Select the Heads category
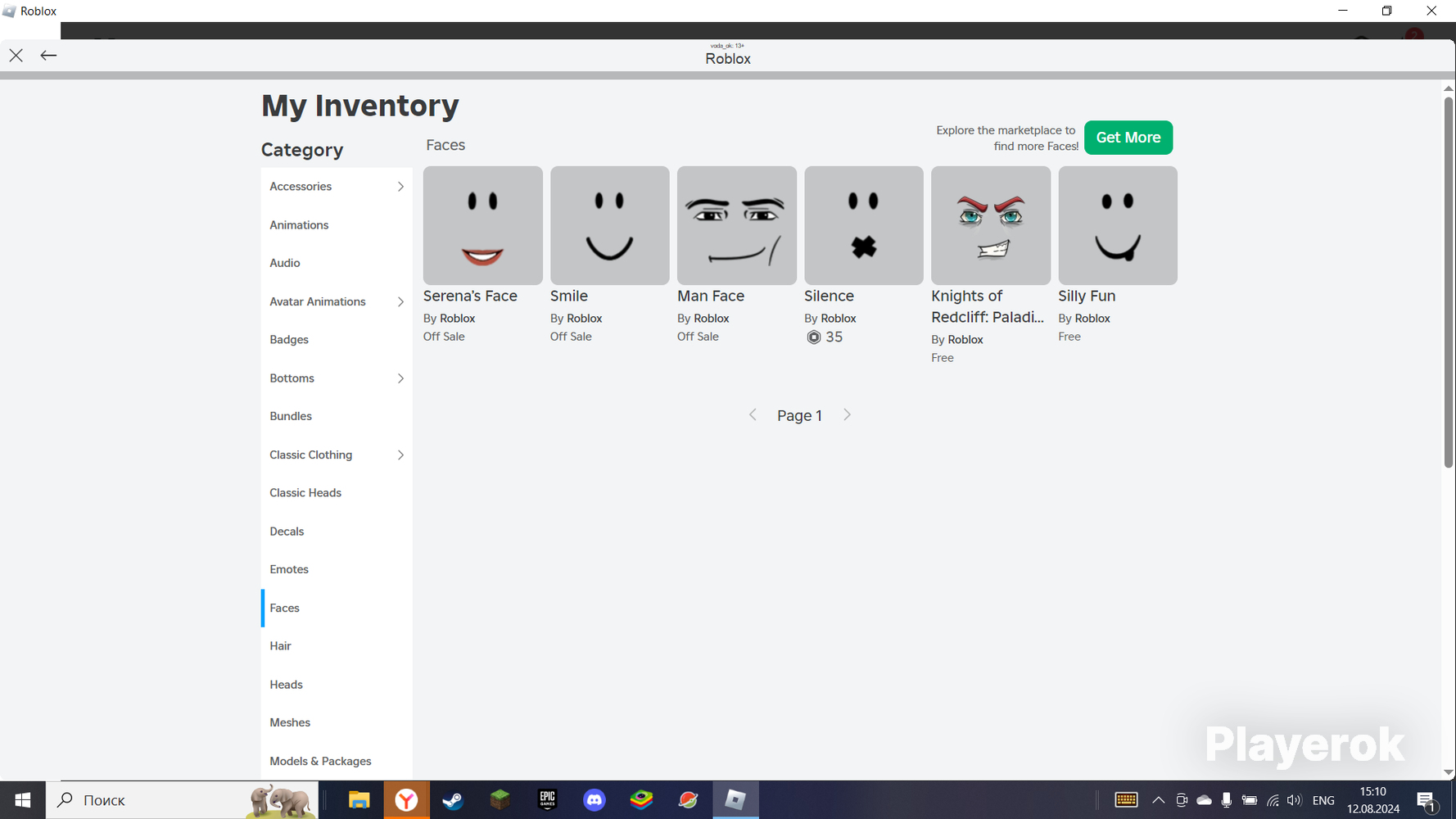1456x819 pixels. tap(337, 685)
